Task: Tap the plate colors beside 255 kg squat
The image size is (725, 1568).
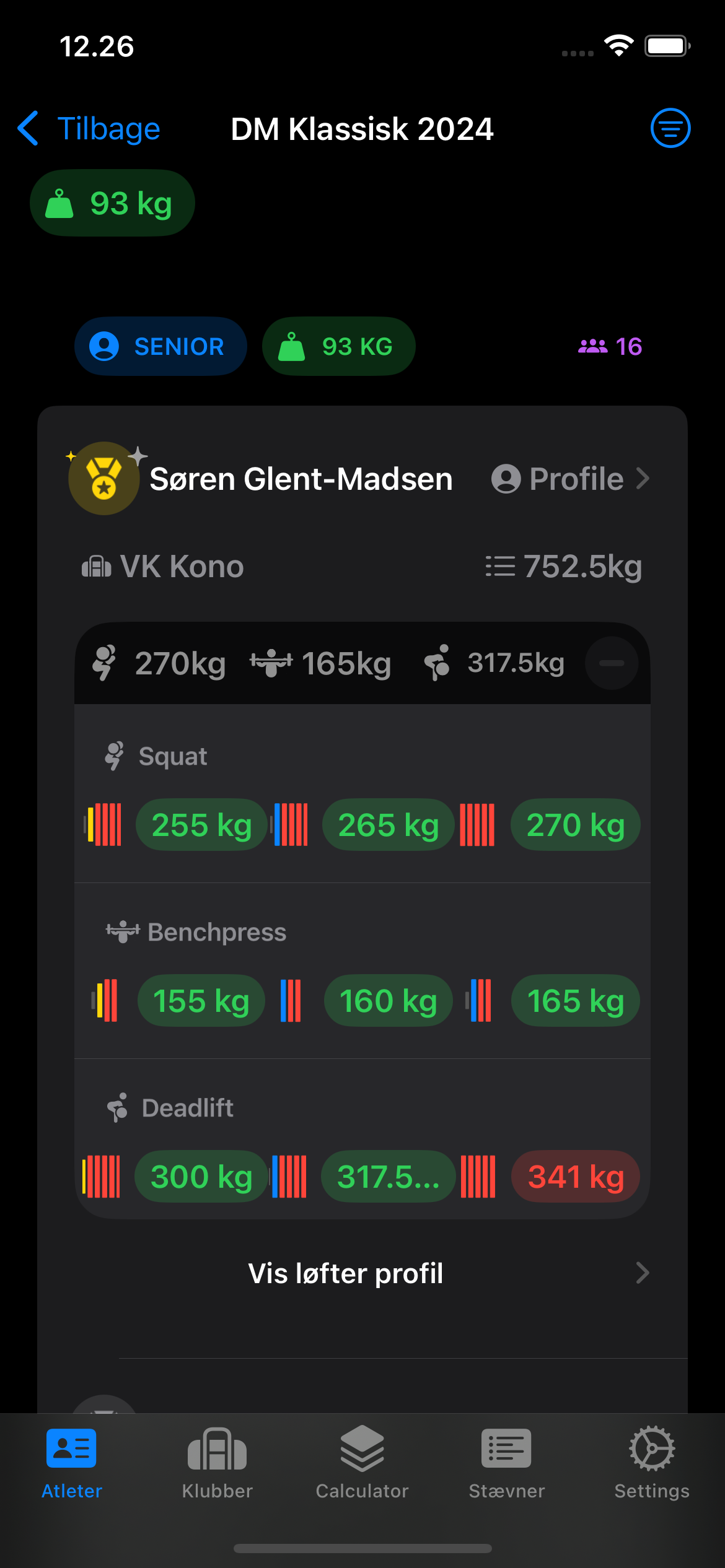Action: tap(103, 825)
